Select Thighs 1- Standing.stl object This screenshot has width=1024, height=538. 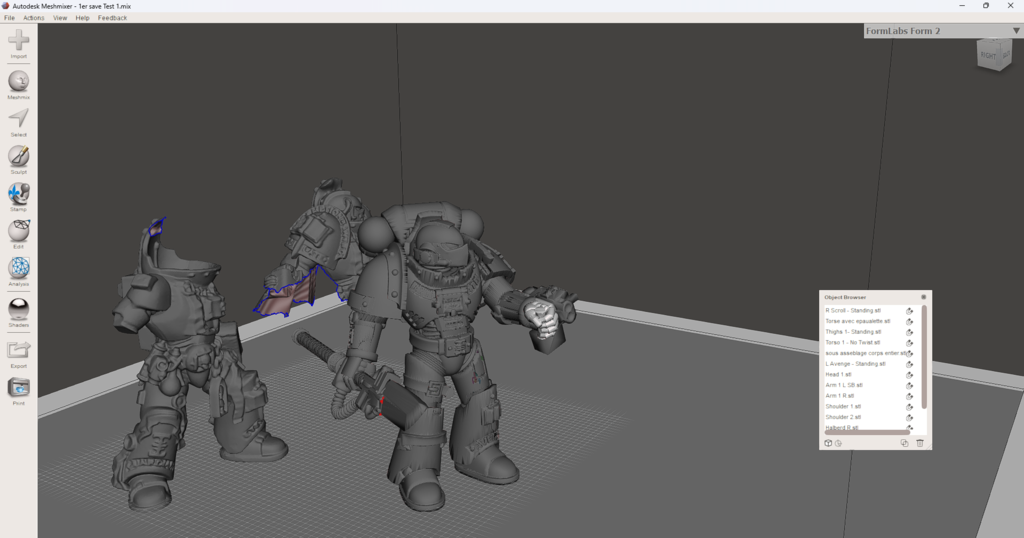(853, 332)
